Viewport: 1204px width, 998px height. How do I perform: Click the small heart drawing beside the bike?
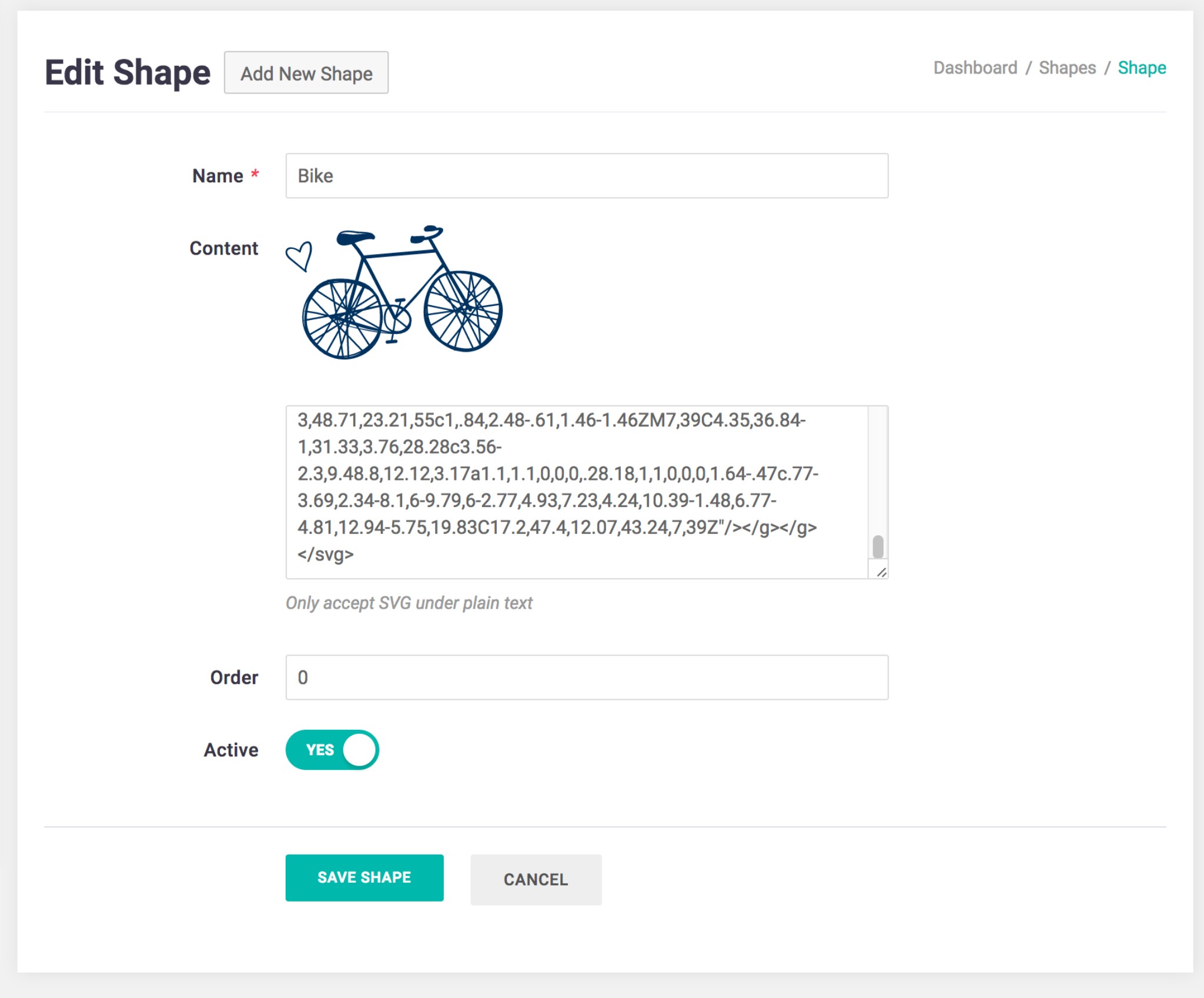click(x=299, y=256)
